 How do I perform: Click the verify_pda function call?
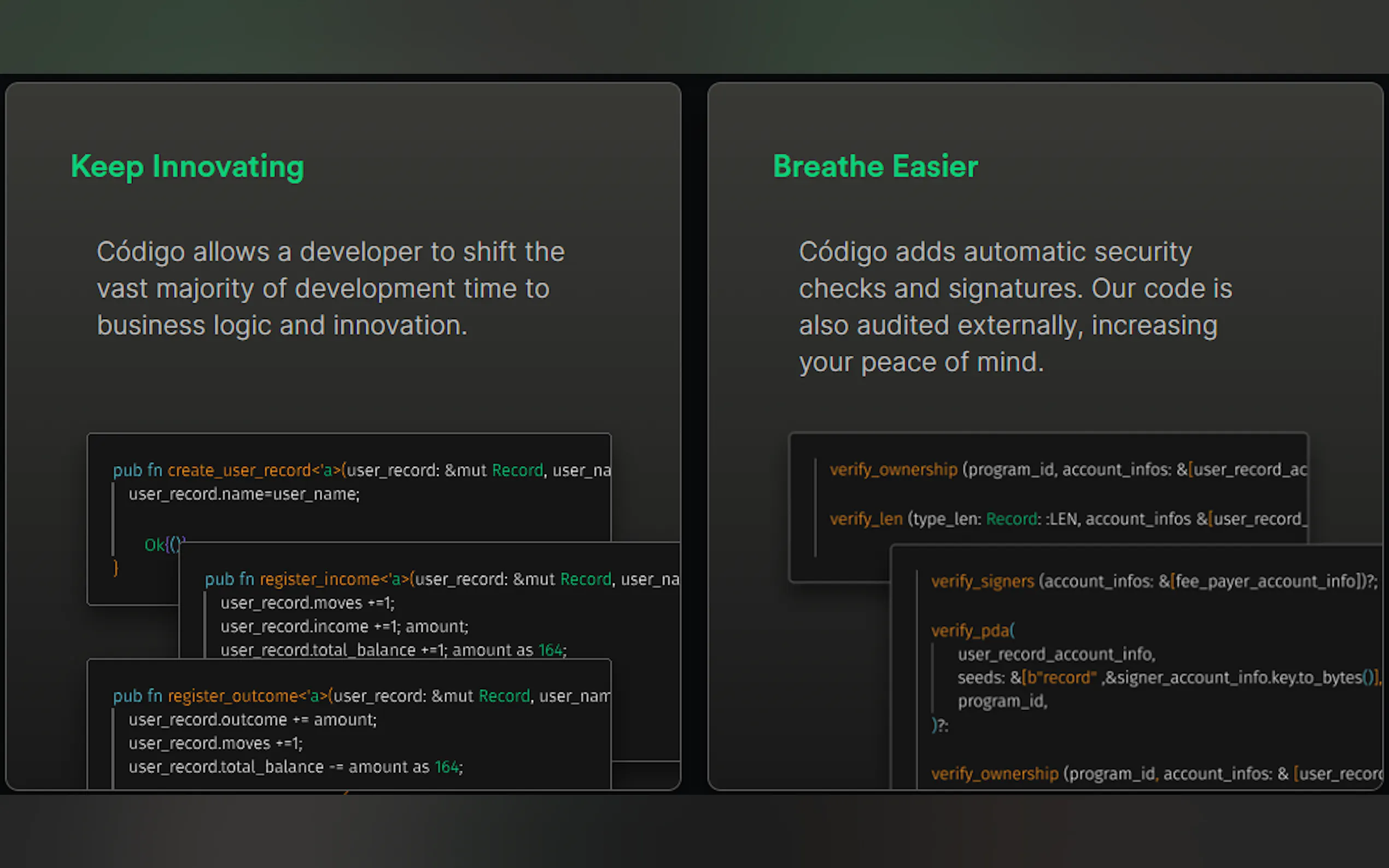pyautogui.click(x=973, y=631)
